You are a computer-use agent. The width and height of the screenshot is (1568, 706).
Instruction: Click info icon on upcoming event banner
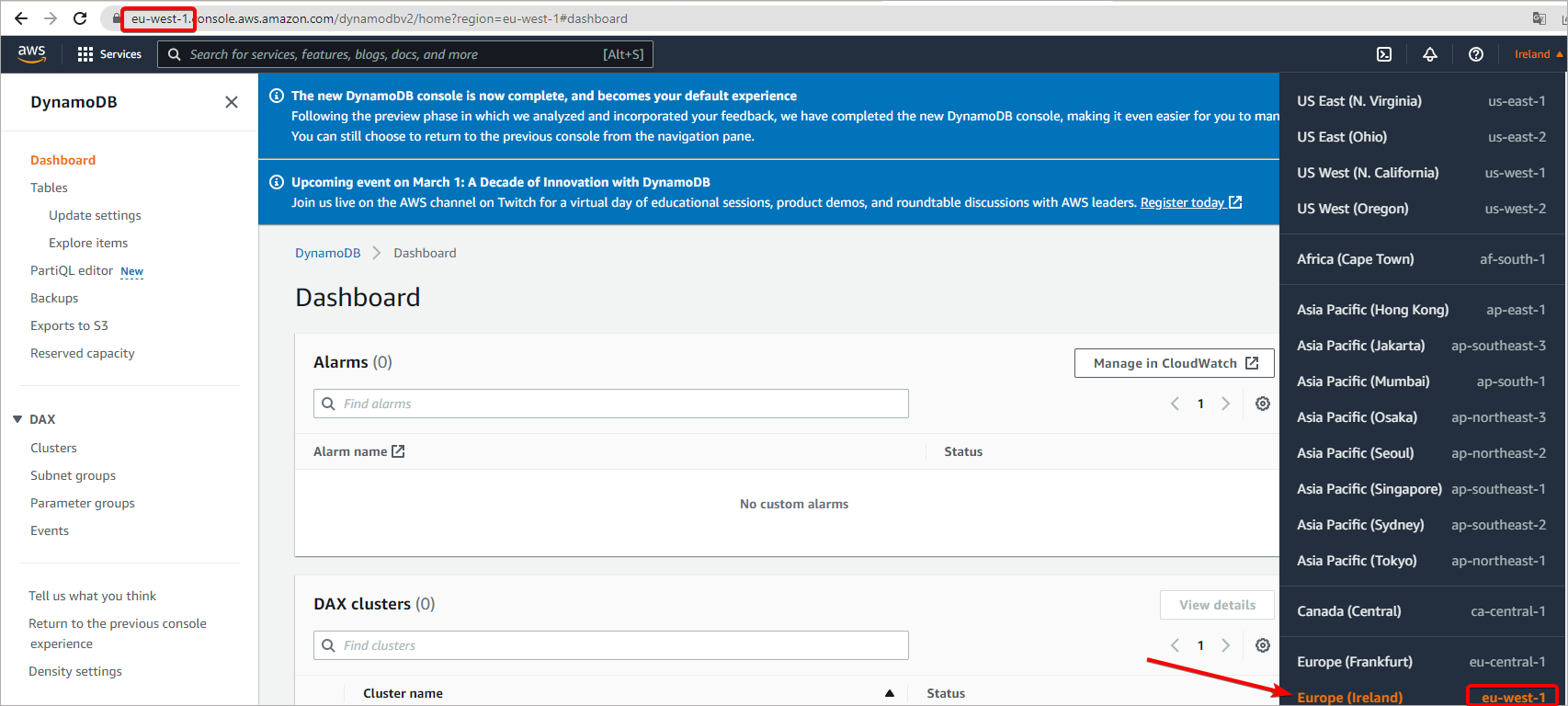pos(276,182)
